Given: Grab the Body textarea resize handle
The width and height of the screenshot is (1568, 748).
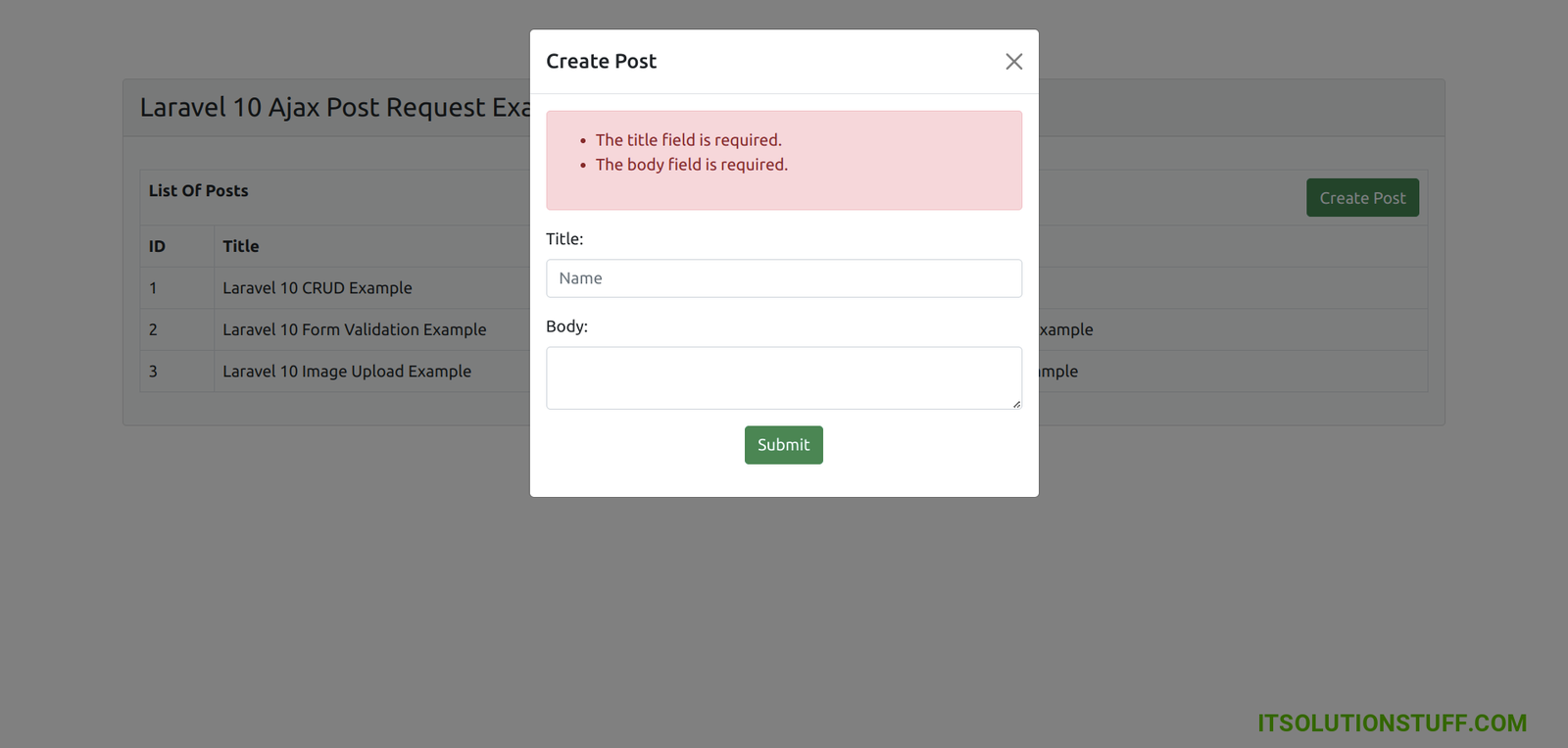Looking at the screenshot, I should pos(1016,404).
